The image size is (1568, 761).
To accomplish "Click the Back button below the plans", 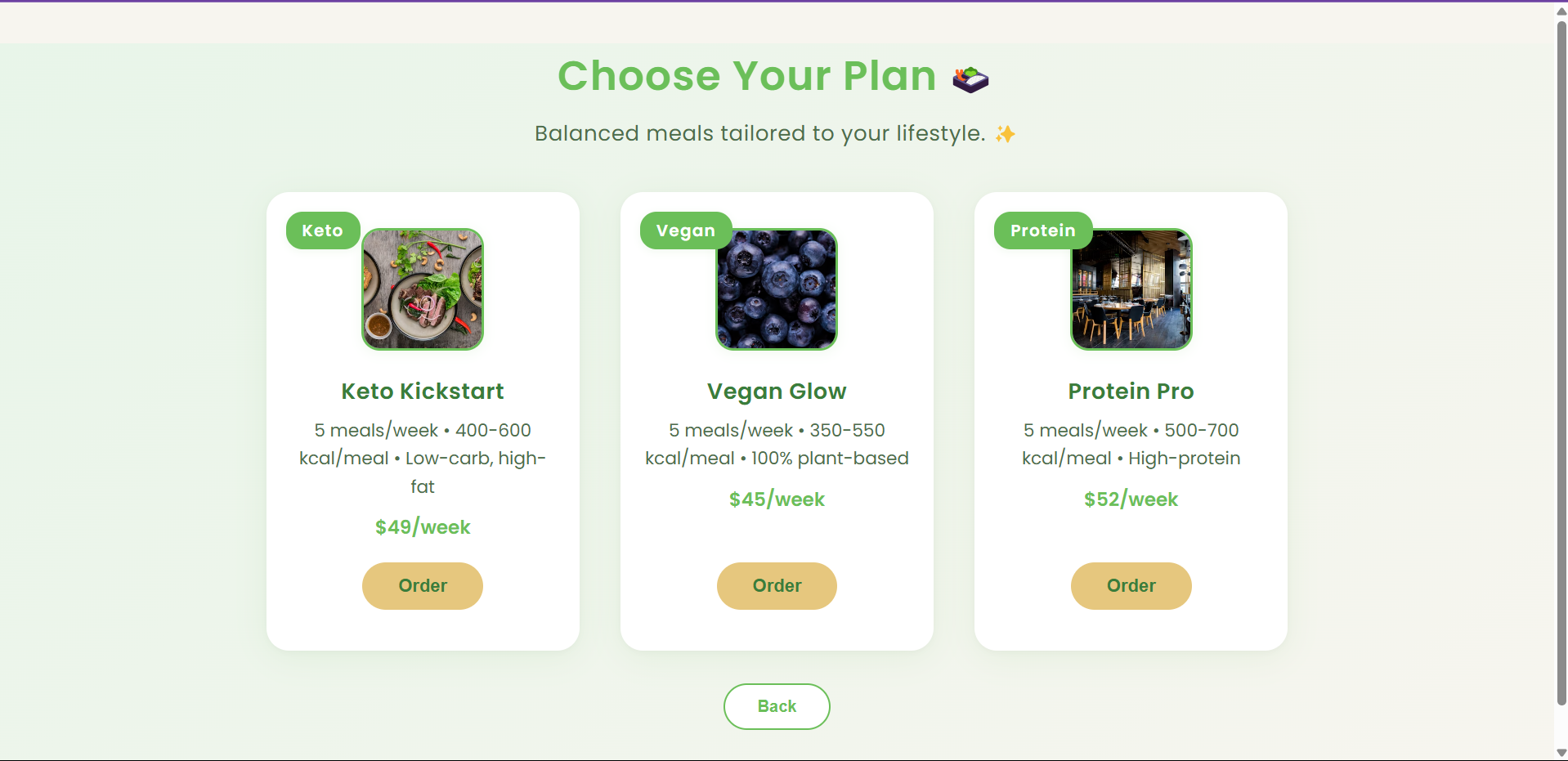I will 776,705.
